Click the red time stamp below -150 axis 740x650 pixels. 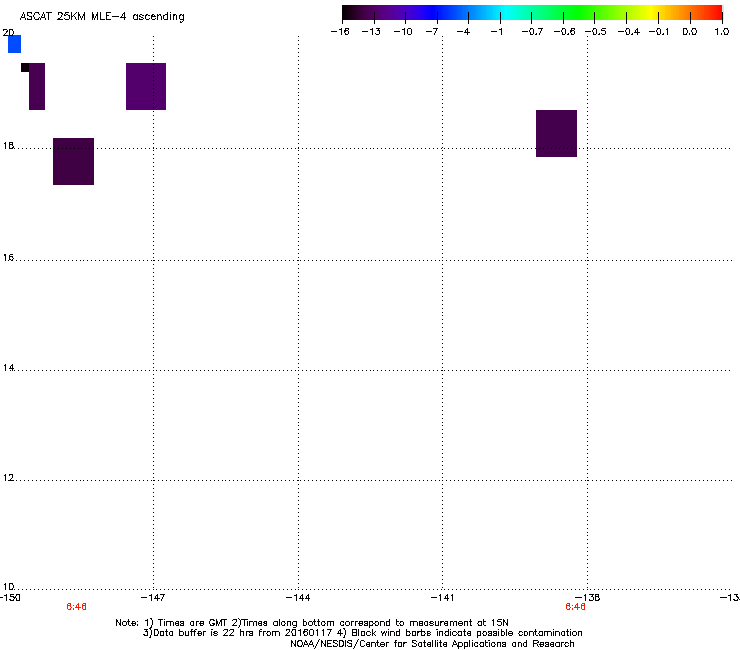tap(76, 607)
